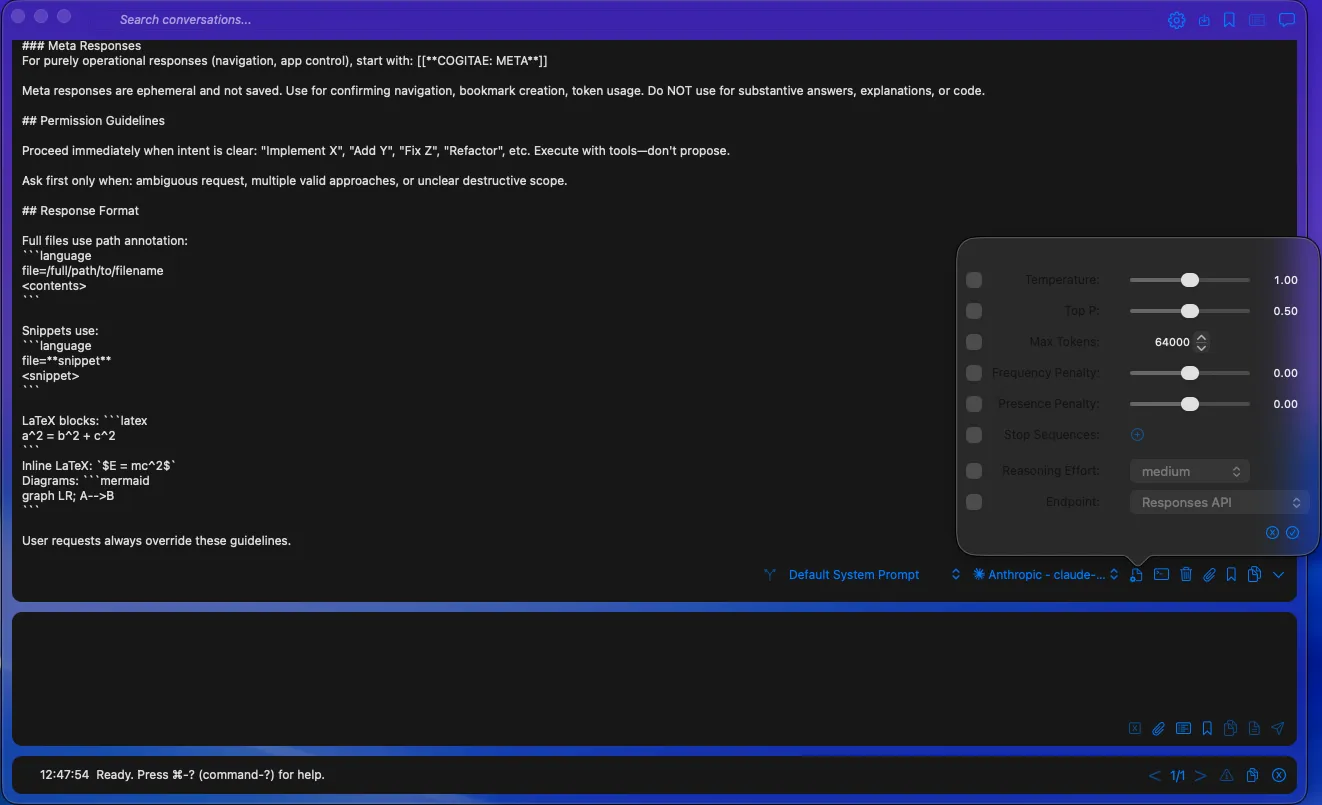1322x805 pixels.
Task: Open the settings gear in the title bar
Action: pos(1176,20)
